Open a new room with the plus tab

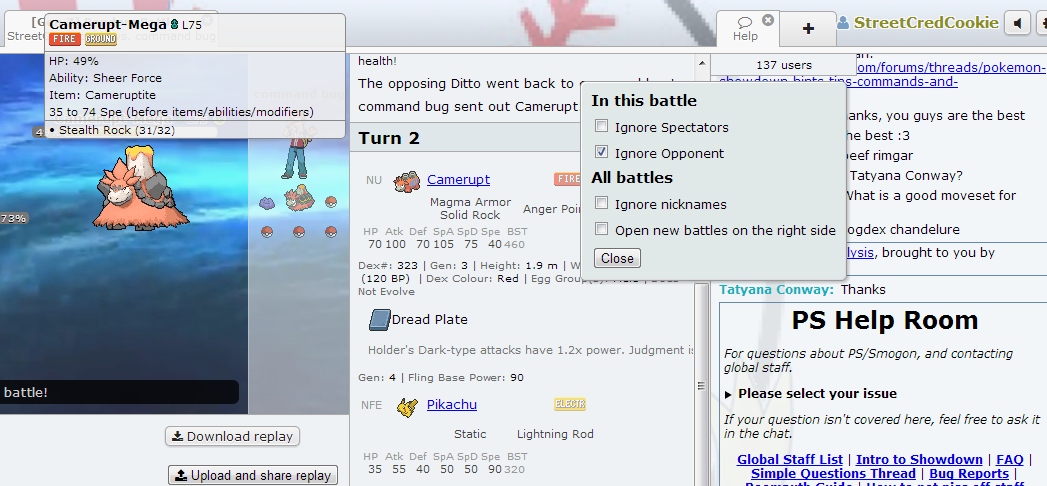pyautogui.click(x=808, y=29)
